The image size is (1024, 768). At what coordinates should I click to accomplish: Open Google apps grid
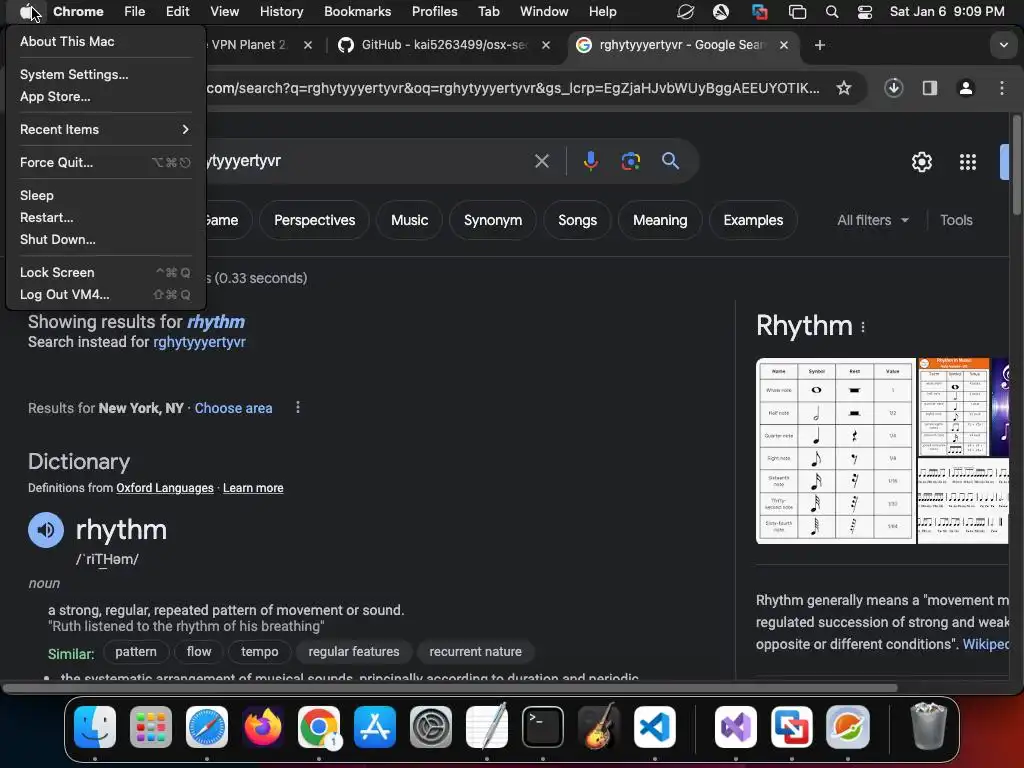(967, 161)
